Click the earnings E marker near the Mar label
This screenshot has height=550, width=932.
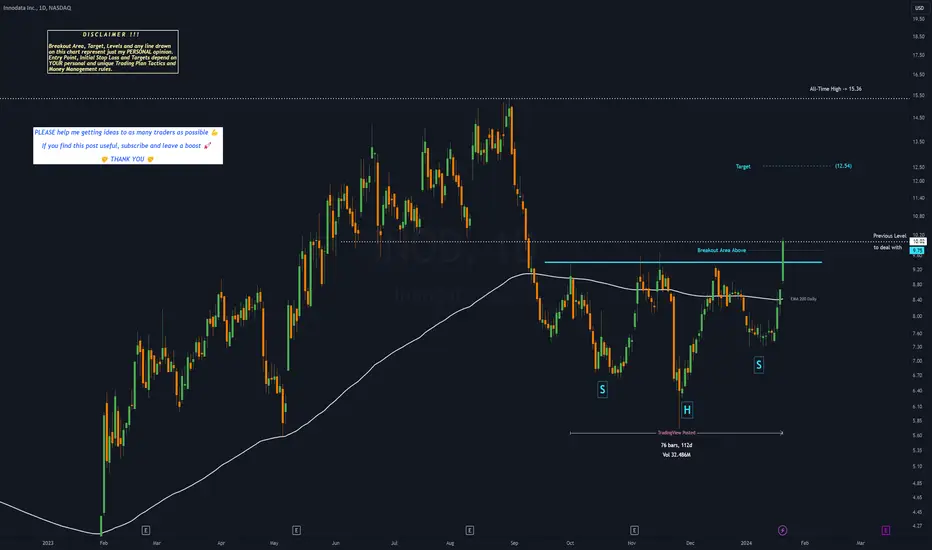point(146,530)
